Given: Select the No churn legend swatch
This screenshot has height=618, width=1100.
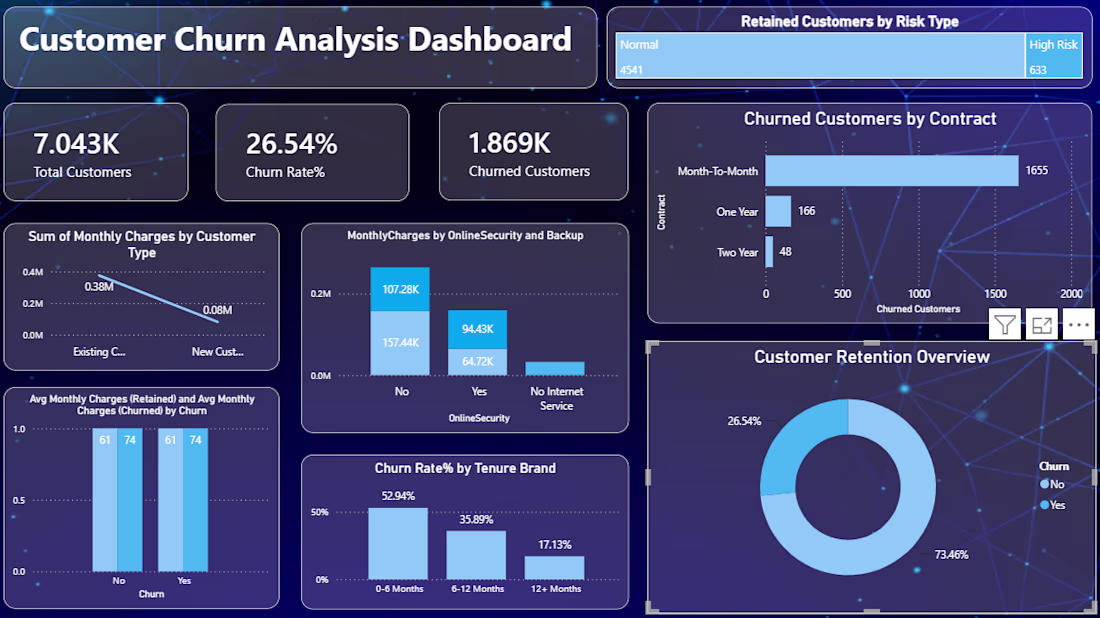Looking at the screenshot, I should [1045, 484].
